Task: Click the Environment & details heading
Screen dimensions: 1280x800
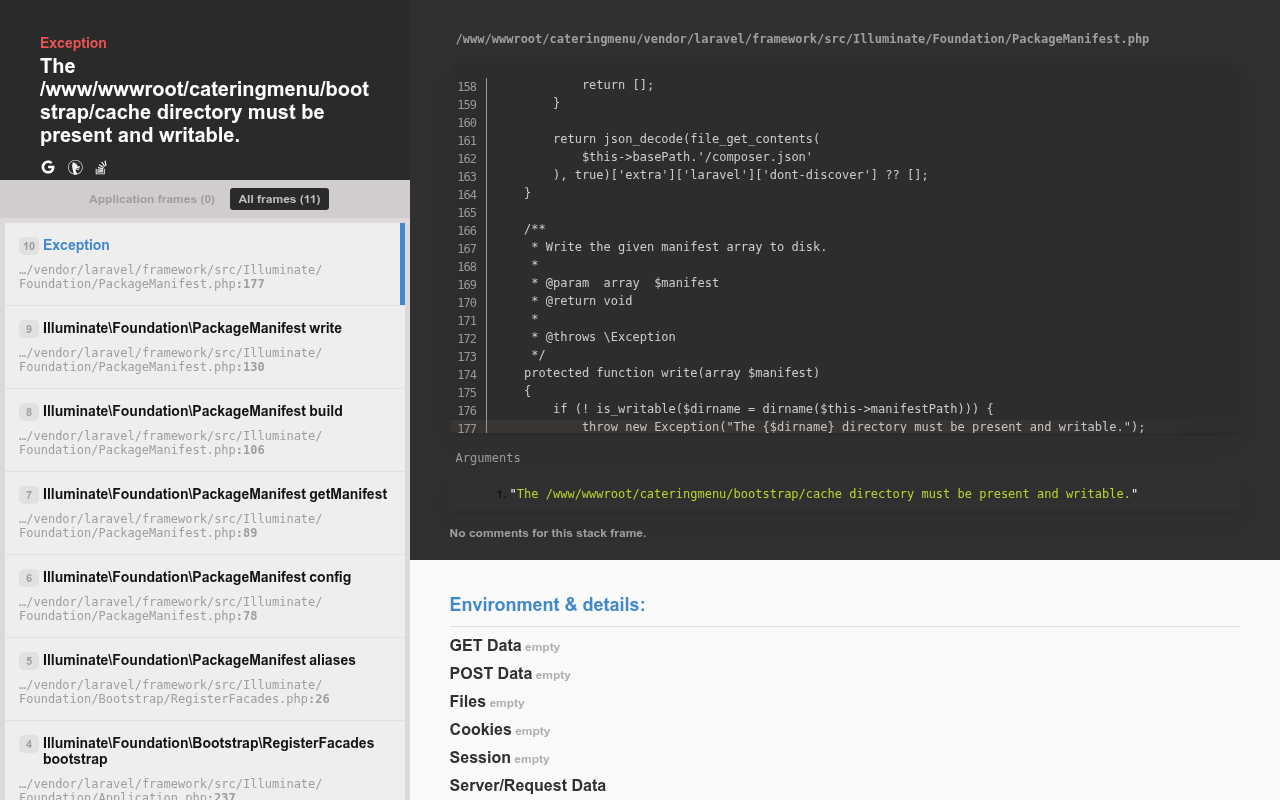Action: pyautogui.click(x=547, y=605)
